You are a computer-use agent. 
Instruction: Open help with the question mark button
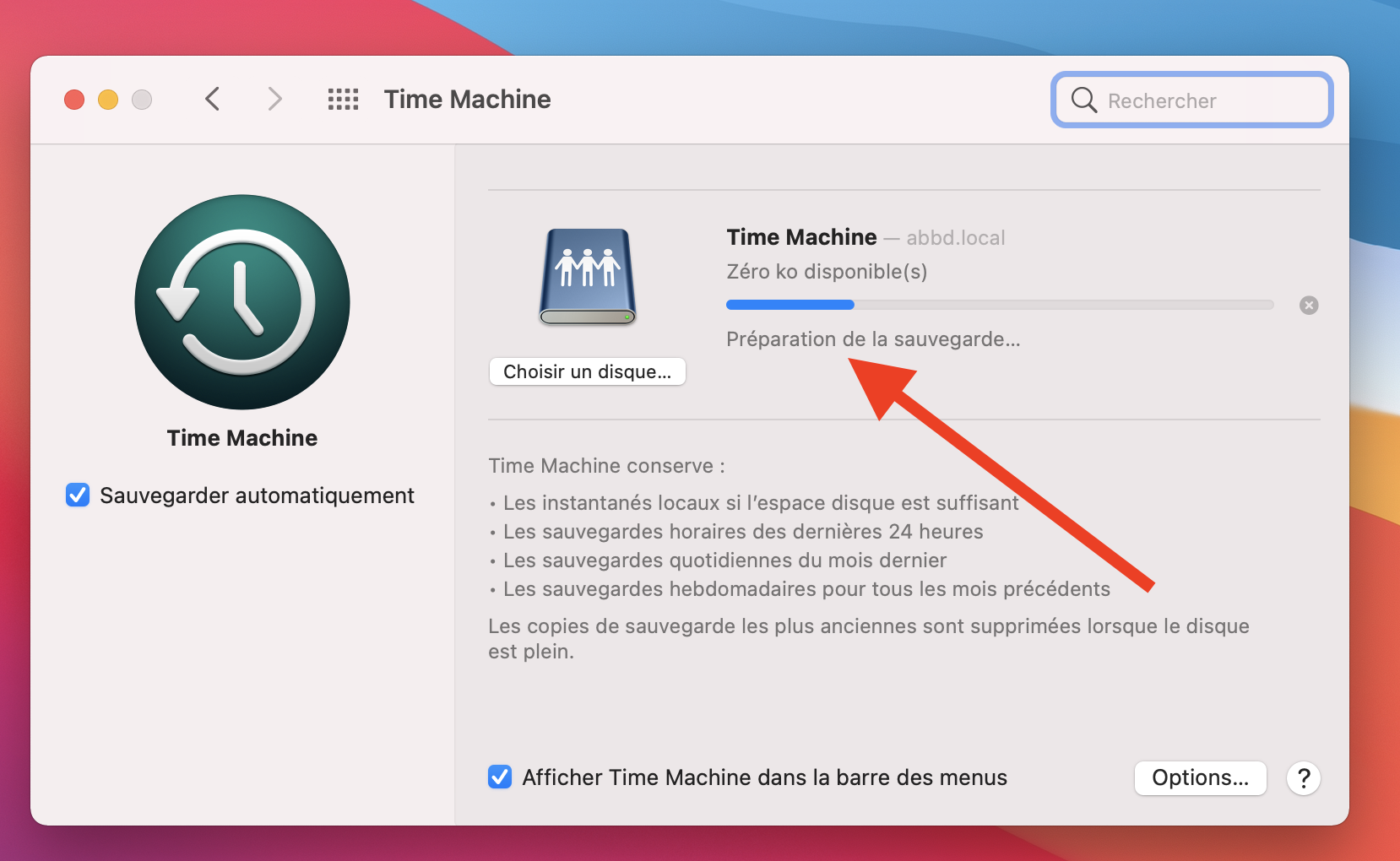point(1303,777)
